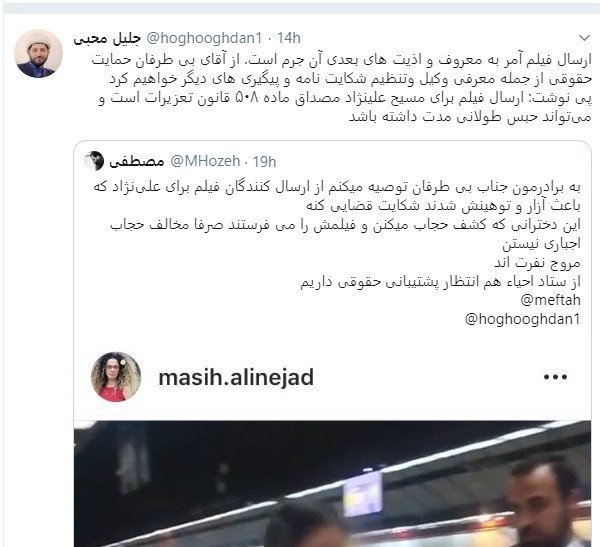
Task: Open جلیل محبی profile picture
Action: [x=38, y=54]
